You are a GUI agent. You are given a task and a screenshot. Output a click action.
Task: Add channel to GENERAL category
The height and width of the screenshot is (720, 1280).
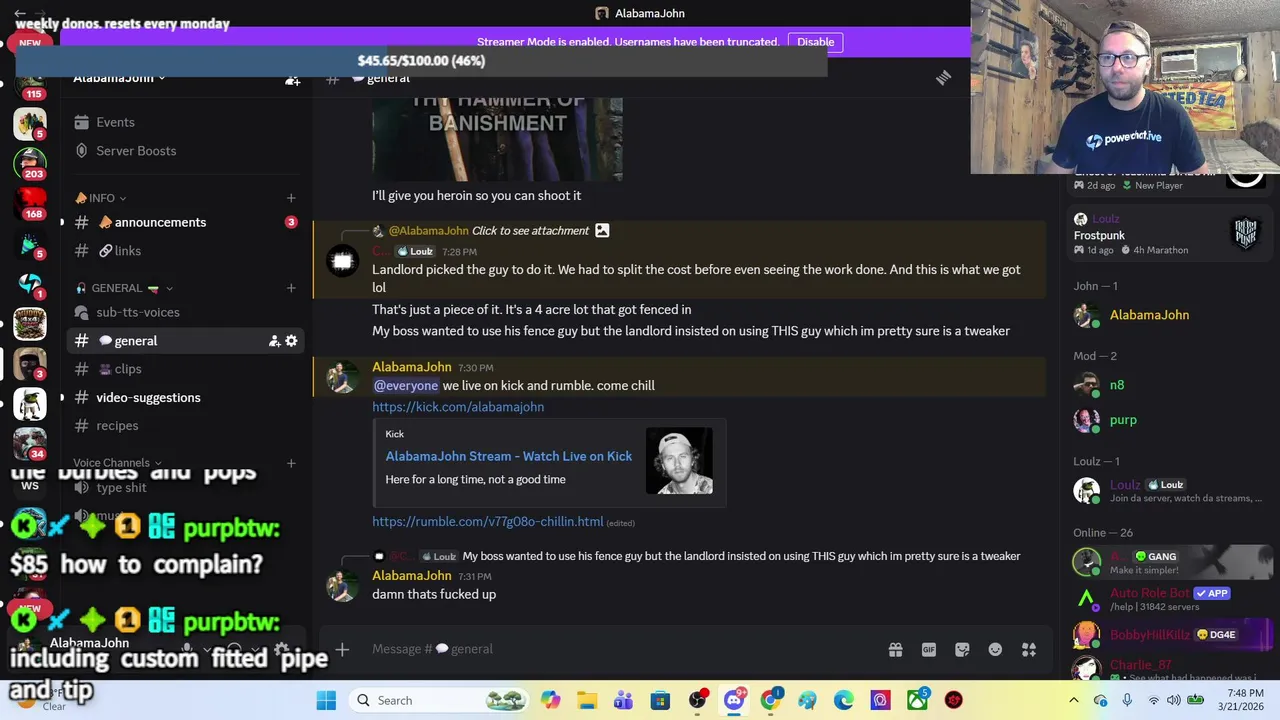(x=291, y=288)
